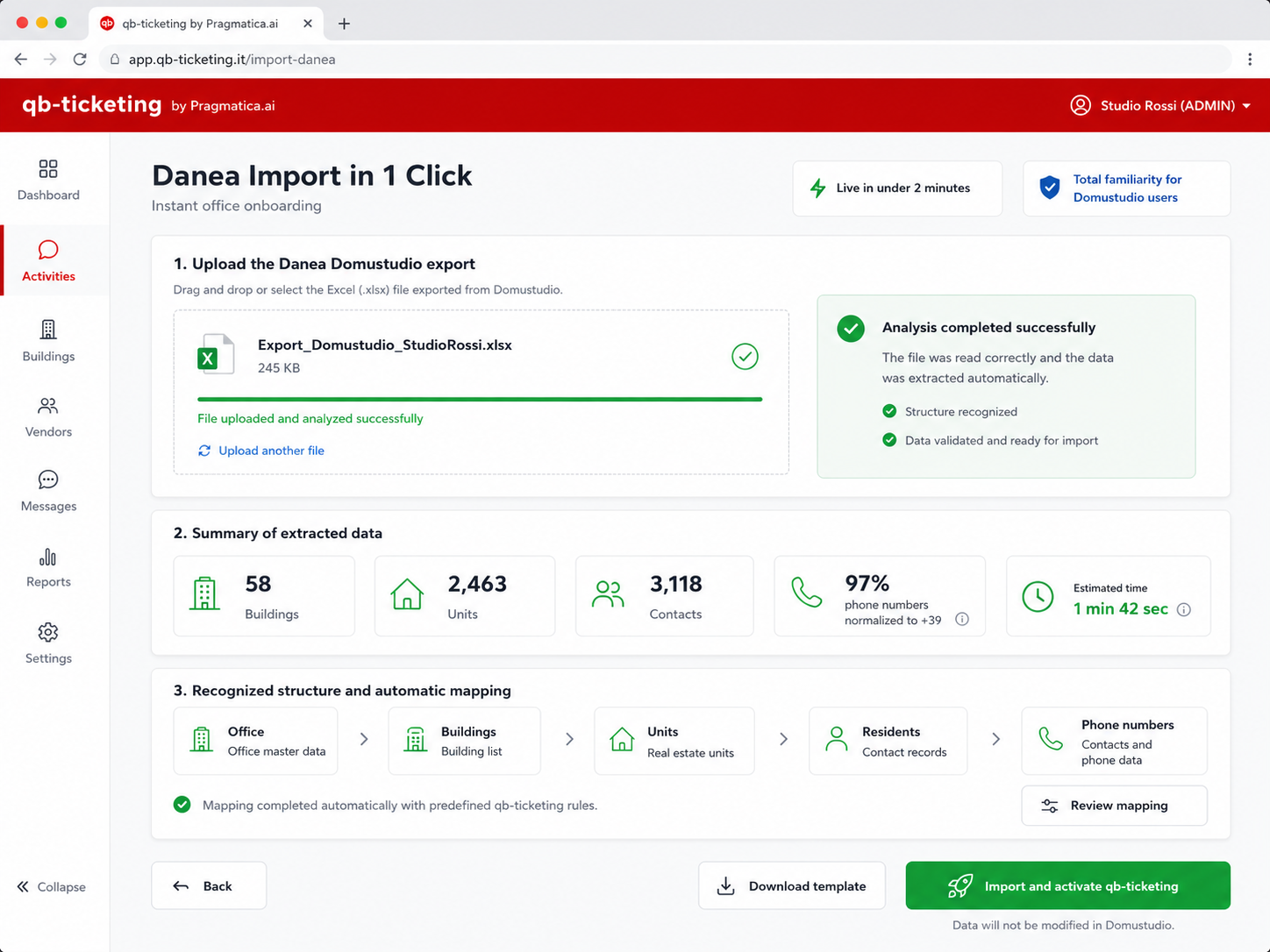Image resolution: width=1270 pixels, height=952 pixels.
Task: Click the user avatar icon
Action: pyautogui.click(x=1081, y=105)
